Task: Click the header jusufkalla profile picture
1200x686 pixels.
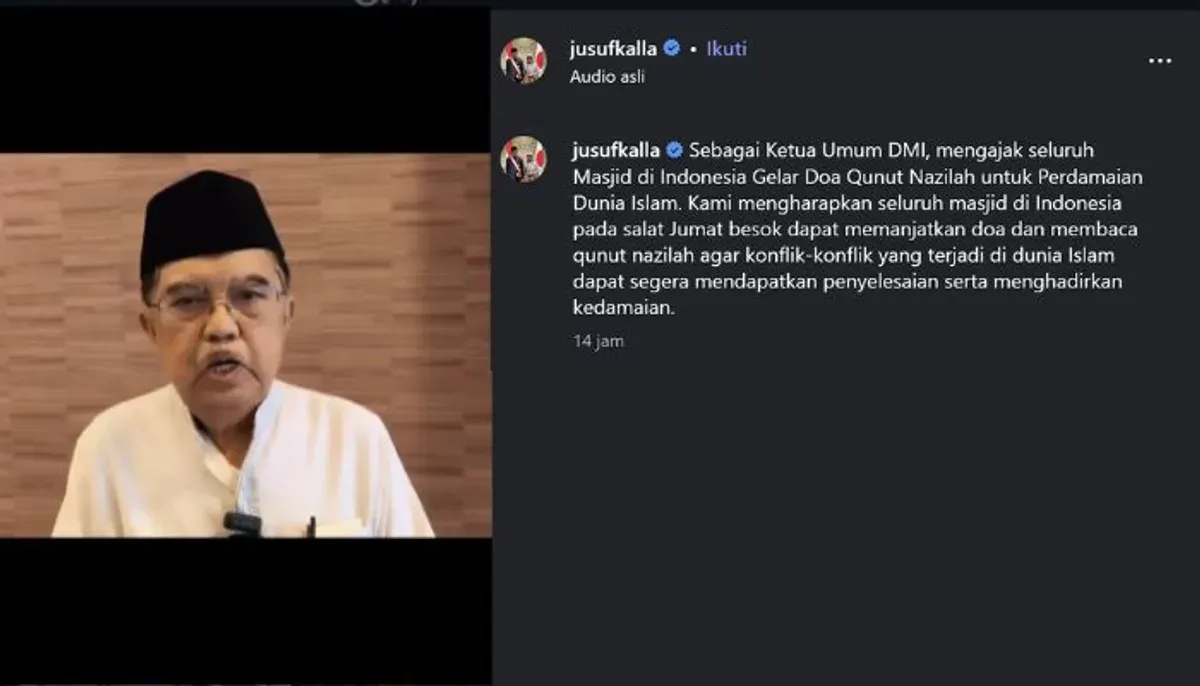Action: click(523, 61)
